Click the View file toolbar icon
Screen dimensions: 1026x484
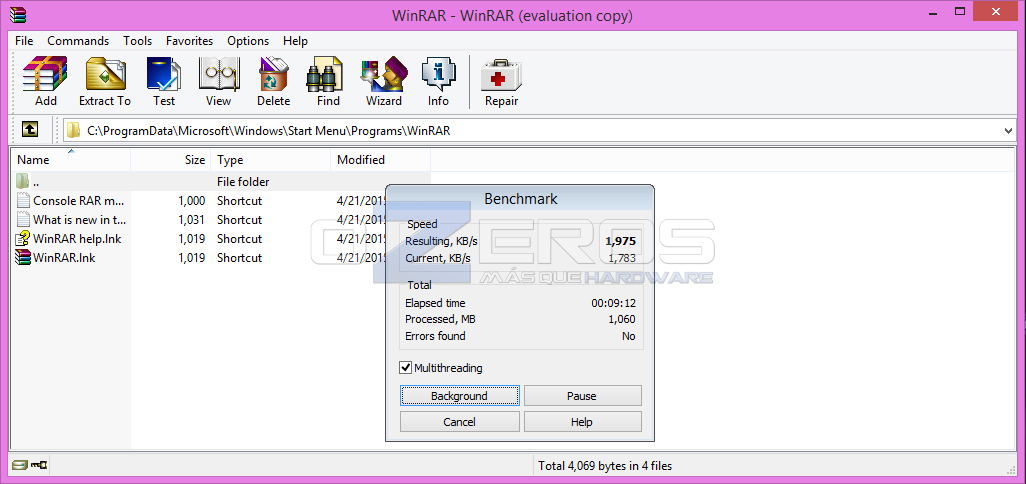pos(219,74)
